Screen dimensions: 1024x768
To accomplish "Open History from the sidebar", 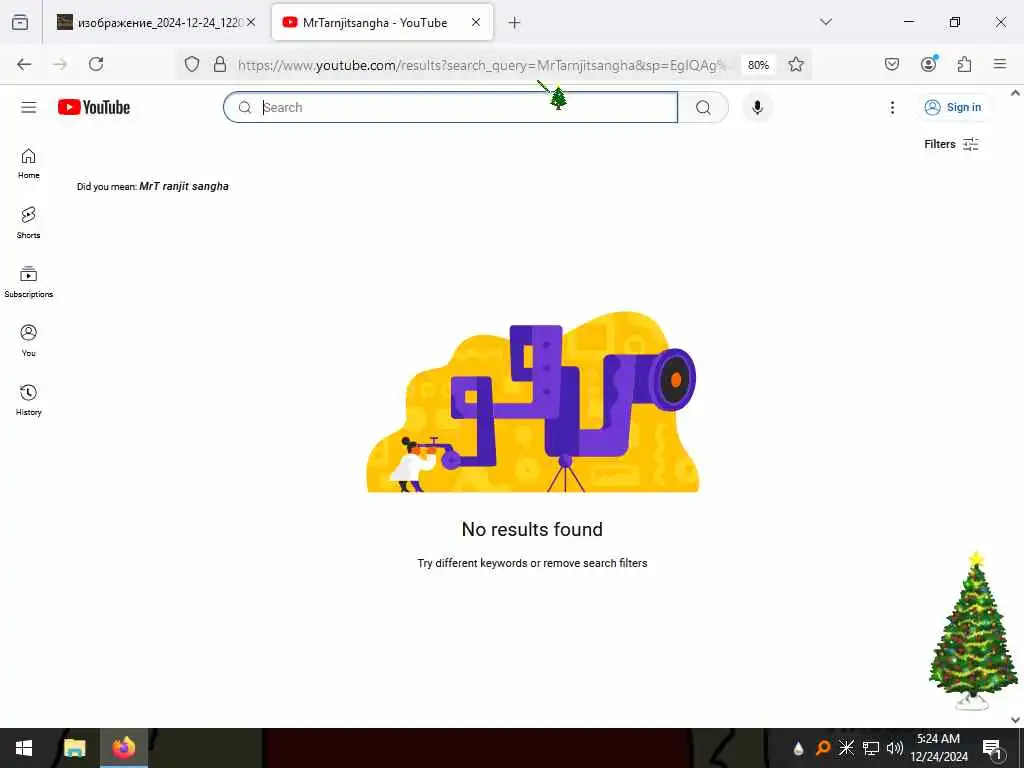I will click(x=29, y=400).
